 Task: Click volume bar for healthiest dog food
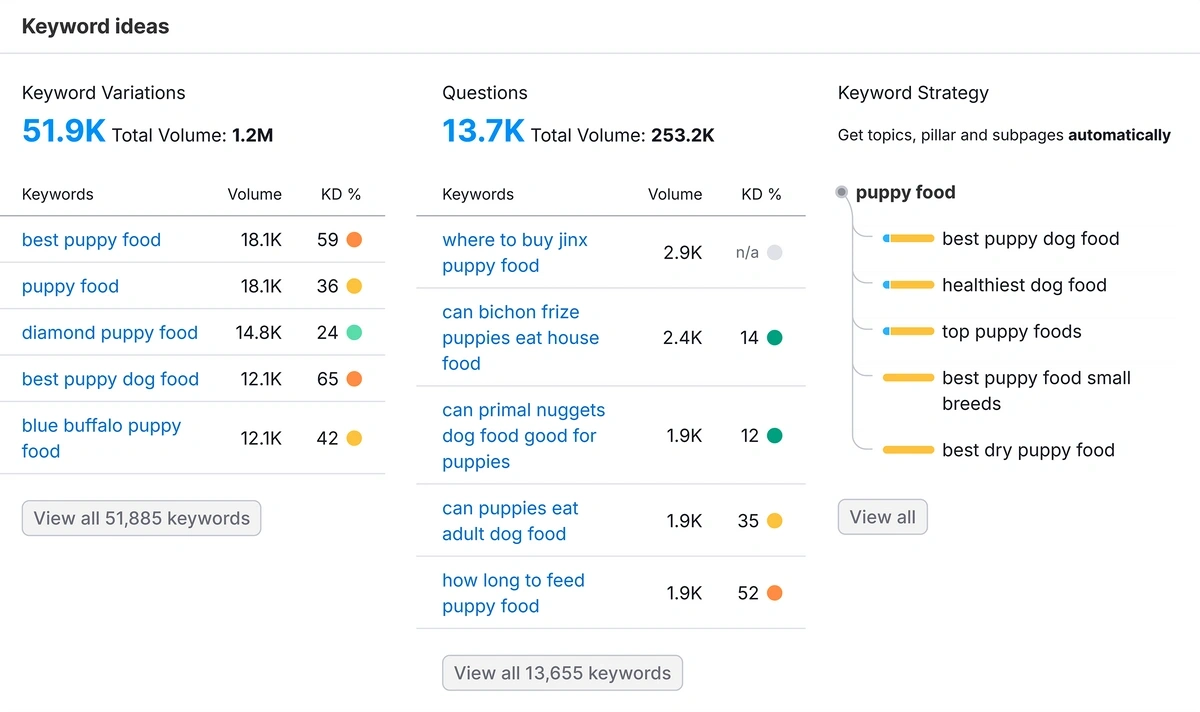point(908,285)
